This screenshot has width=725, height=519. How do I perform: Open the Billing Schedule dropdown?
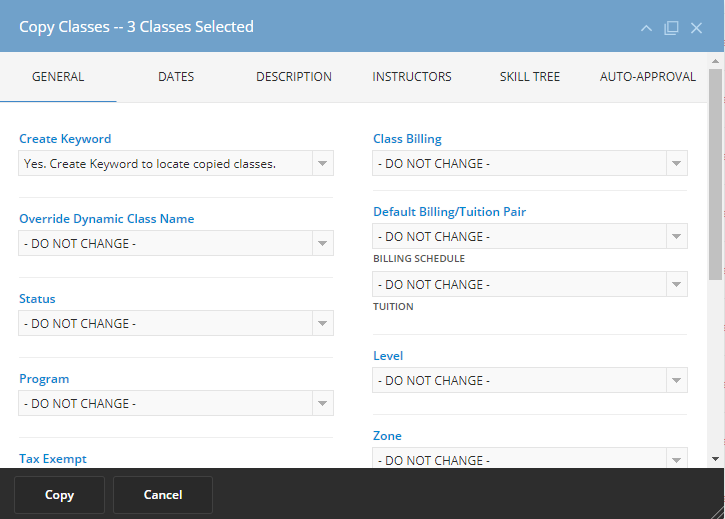(x=530, y=236)
